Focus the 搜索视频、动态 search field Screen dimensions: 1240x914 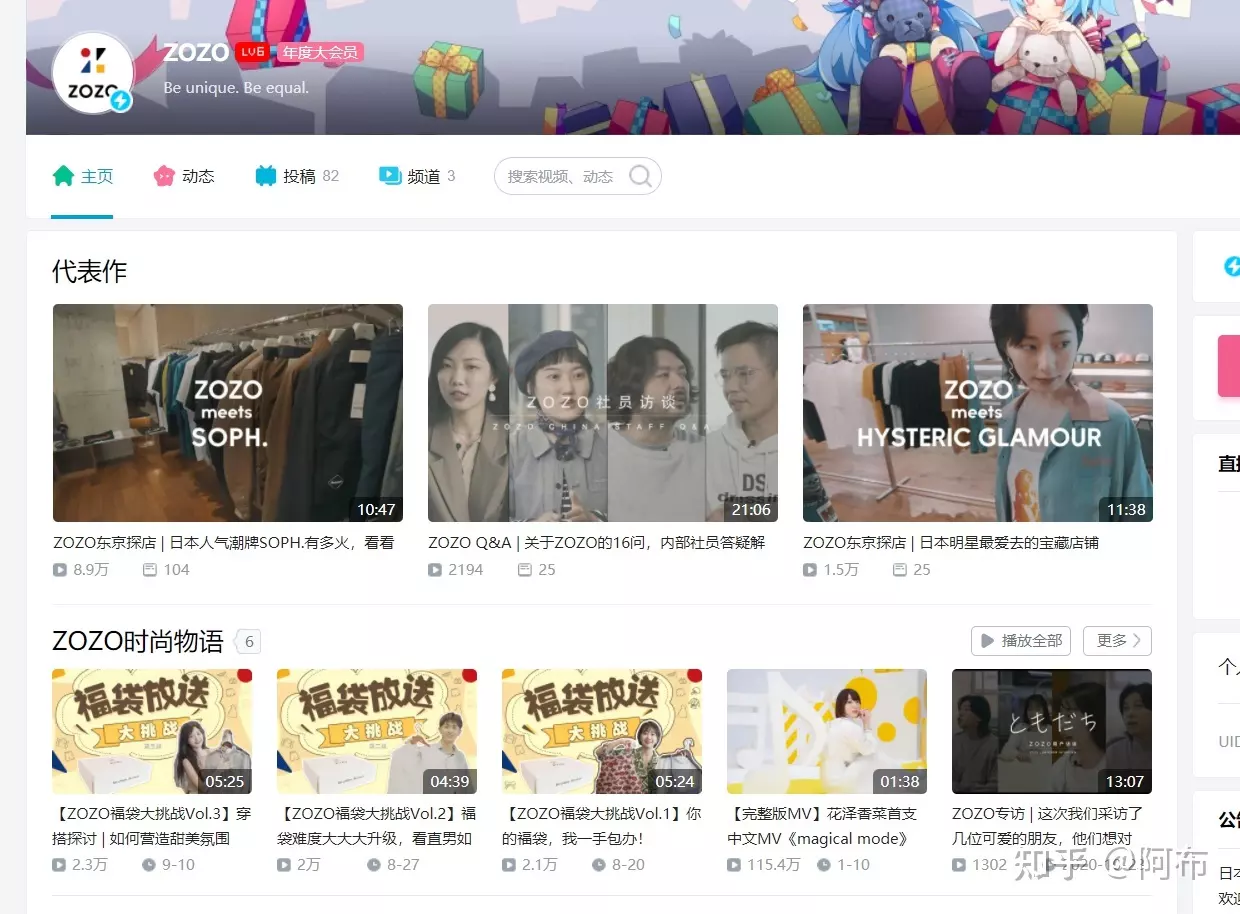(578, 176)
